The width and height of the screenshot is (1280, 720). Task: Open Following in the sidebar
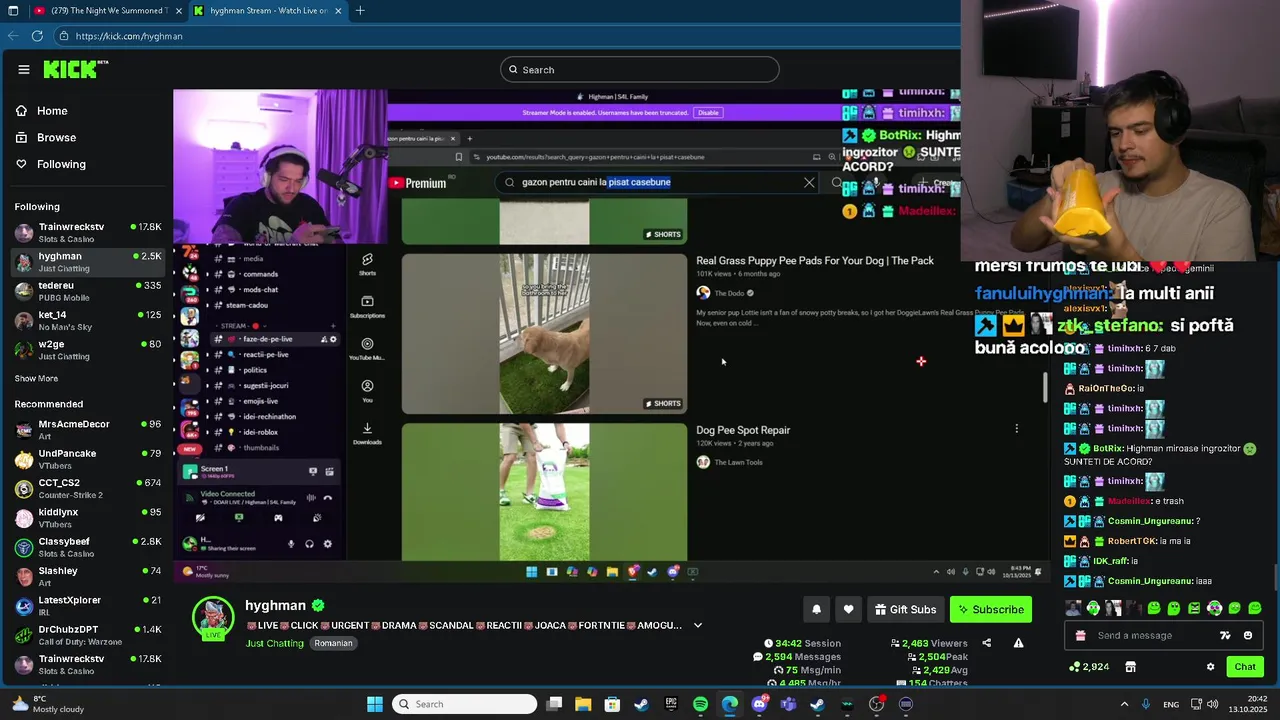61,164
